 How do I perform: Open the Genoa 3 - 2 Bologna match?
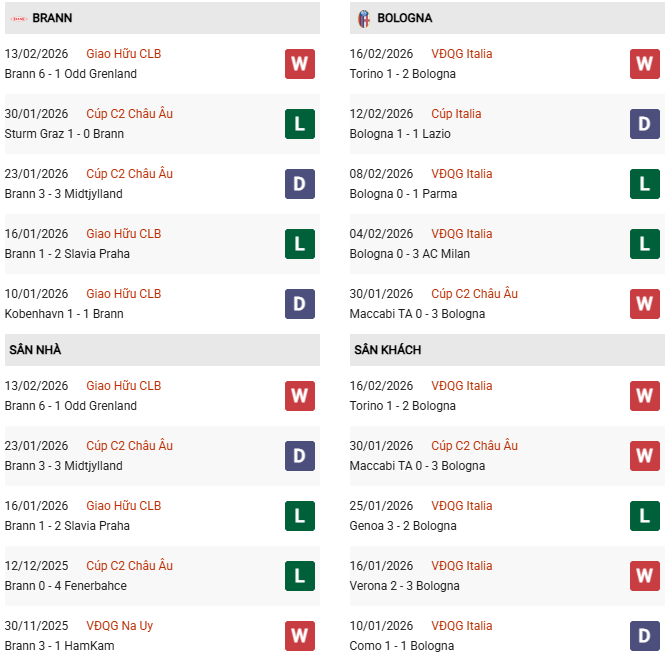tap(403, 526)
